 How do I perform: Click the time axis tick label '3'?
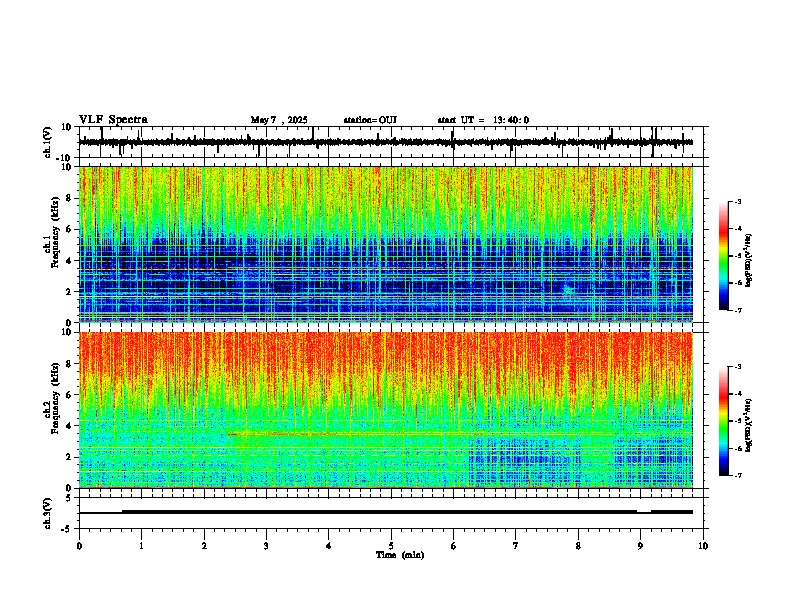point(266,546)
